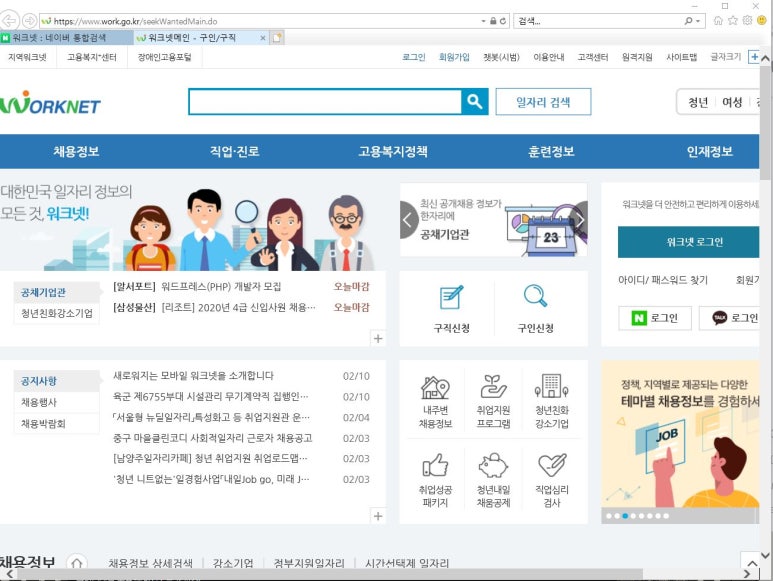Open the 고용복지정책 main menu
Viewport: 773px width, 581px height.
(393, 151)
